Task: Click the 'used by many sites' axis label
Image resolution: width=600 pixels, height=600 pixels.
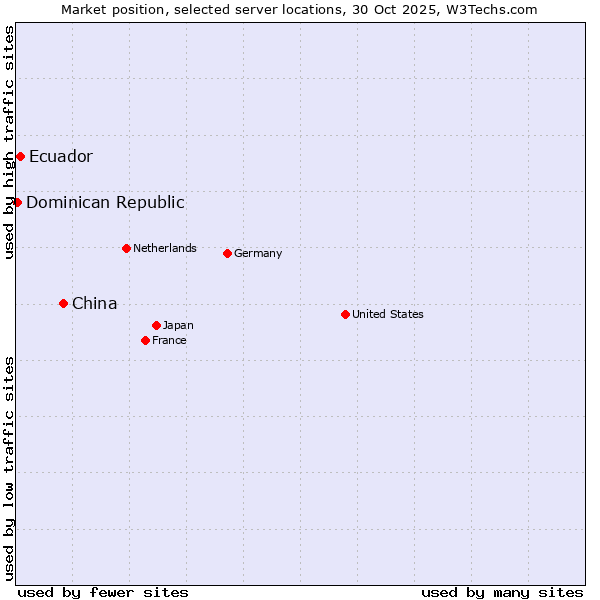Action: coord(502,592)
